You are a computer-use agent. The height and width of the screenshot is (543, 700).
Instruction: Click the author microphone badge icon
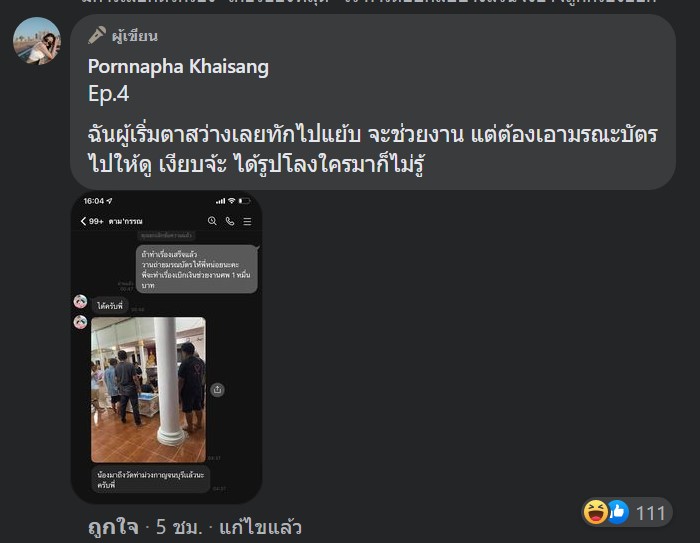(97, 35)
